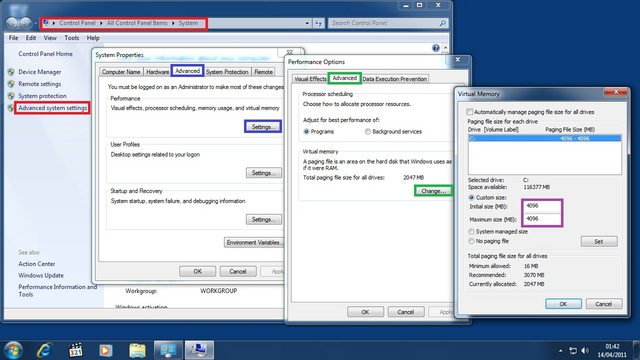This screenshot has height=360, width=640.
Task: Click Settings under Performance section
Action: (x=263, y=127)
